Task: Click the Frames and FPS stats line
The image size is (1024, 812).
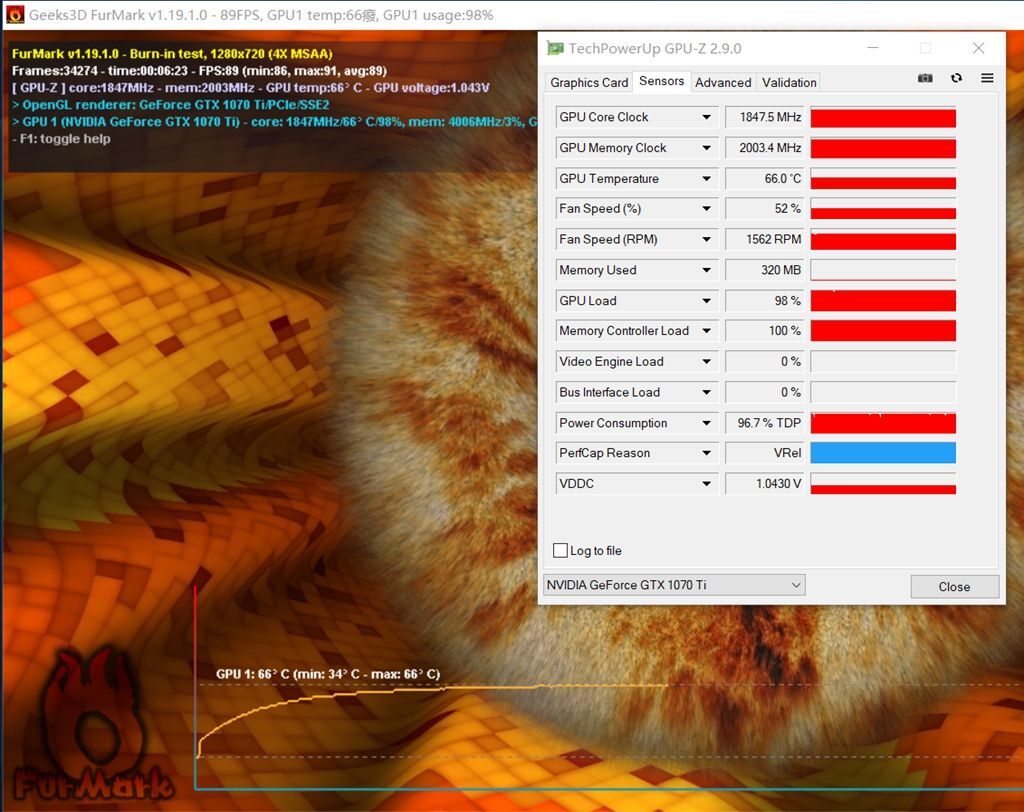Action: point(200,71)
